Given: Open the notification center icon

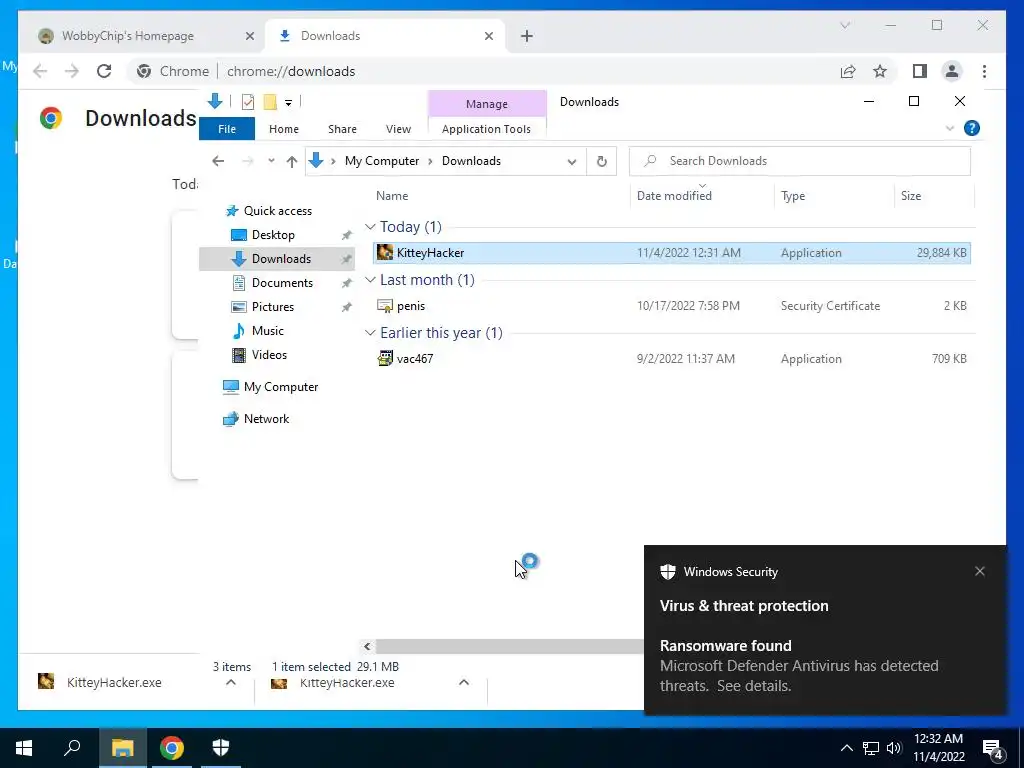Looking at the screenshot, I should (993, 748).
